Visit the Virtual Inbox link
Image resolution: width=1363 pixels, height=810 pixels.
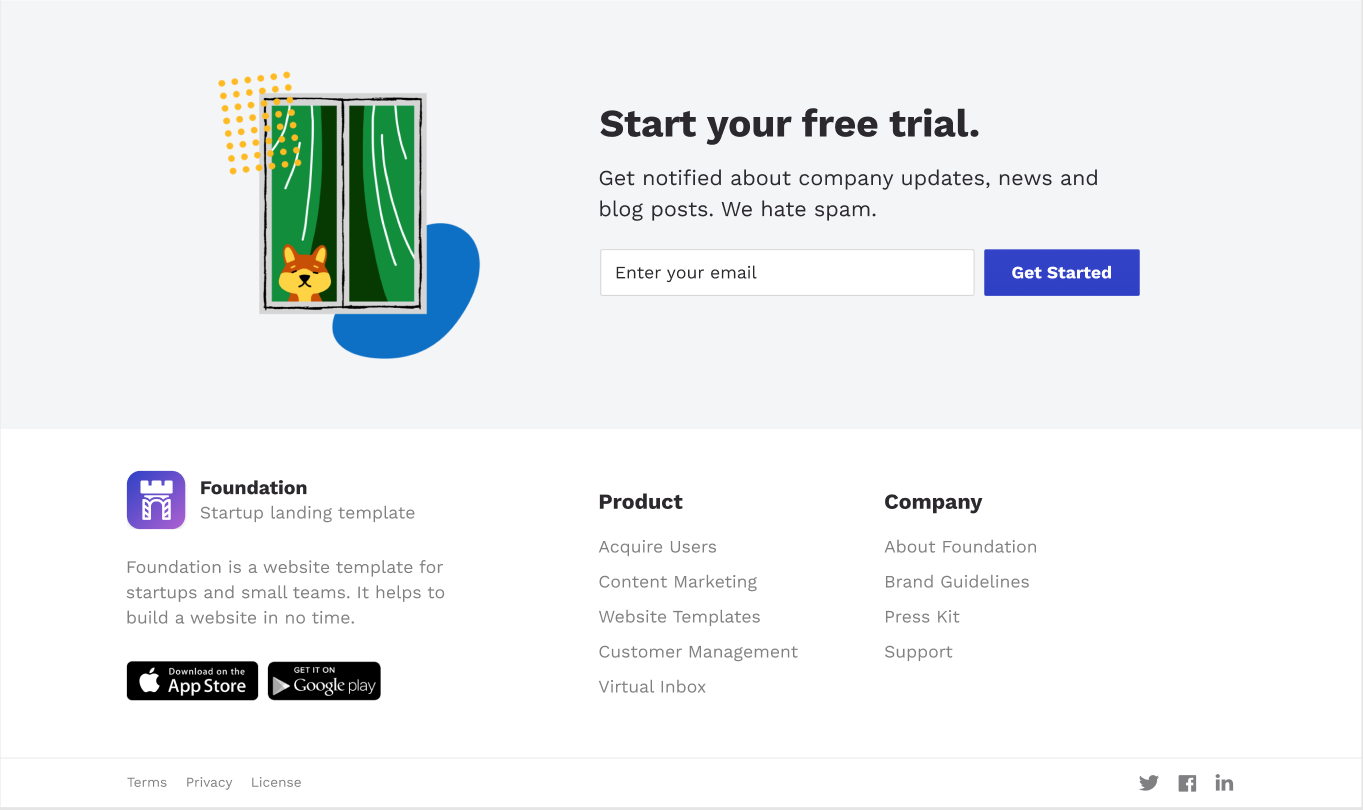[x=652, y=687]
